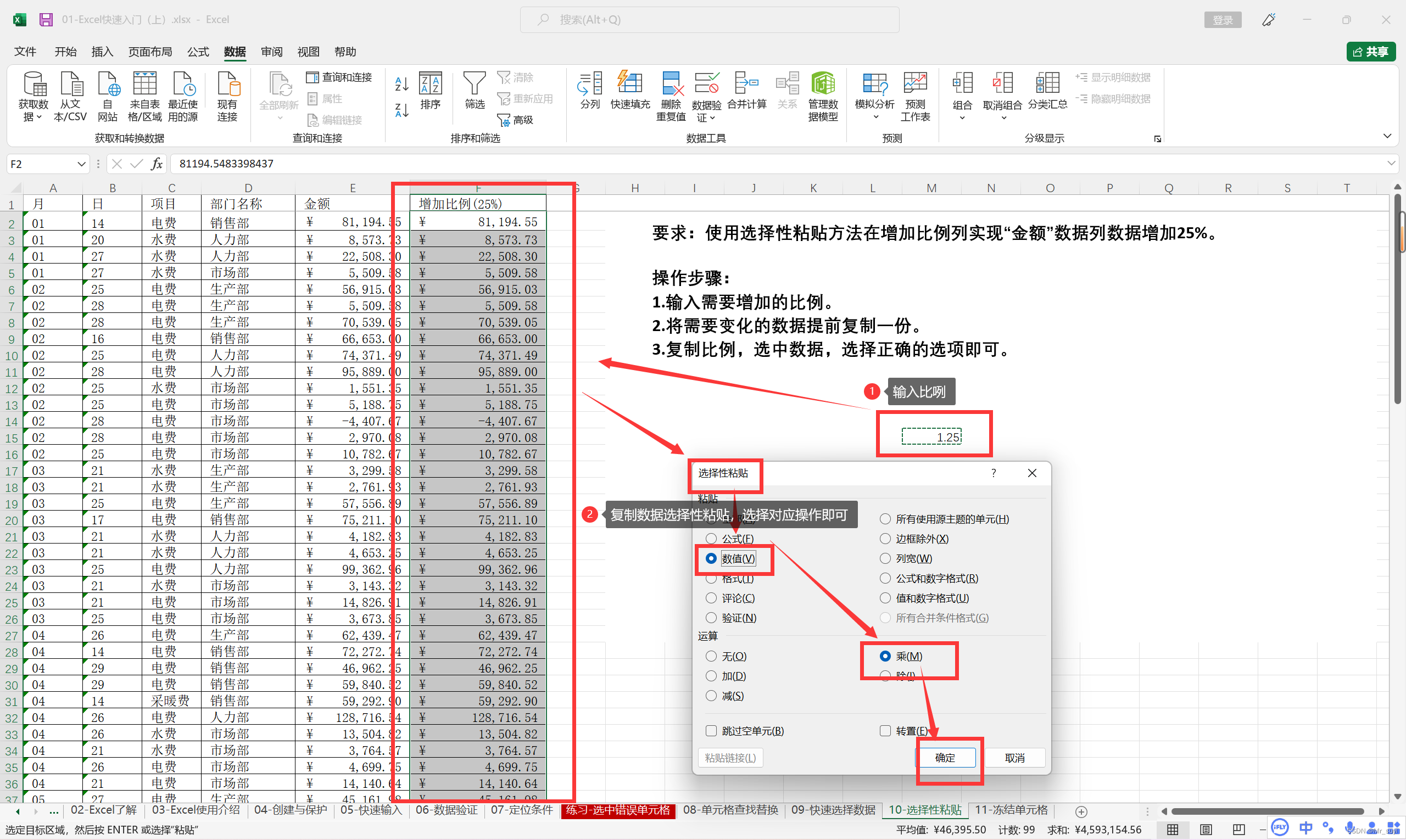Select 验证(N) radio option
Viewport: 1406px width, 840px height.
coord(711,618)
